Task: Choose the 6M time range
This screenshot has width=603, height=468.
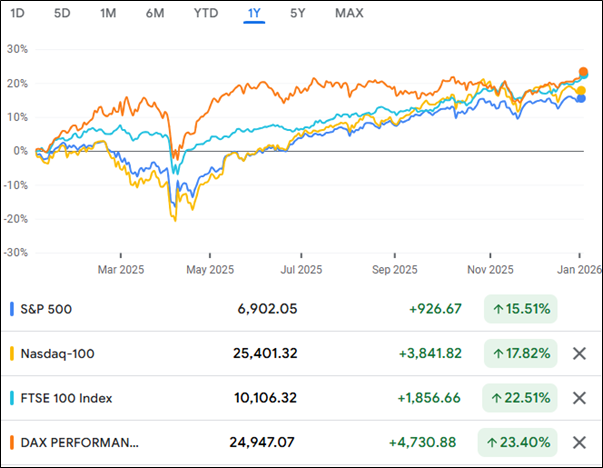Action: click(155, 13)
